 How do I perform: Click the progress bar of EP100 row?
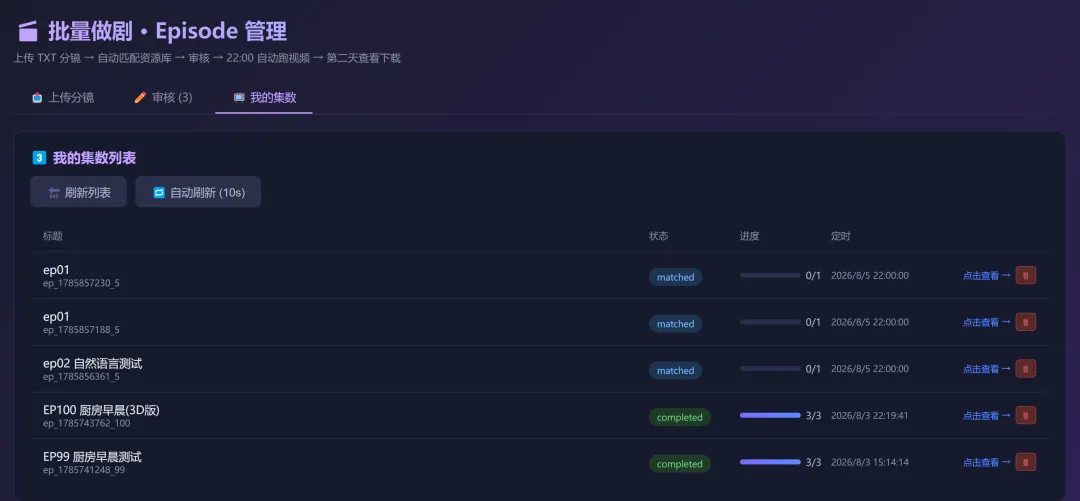(770, 416)
